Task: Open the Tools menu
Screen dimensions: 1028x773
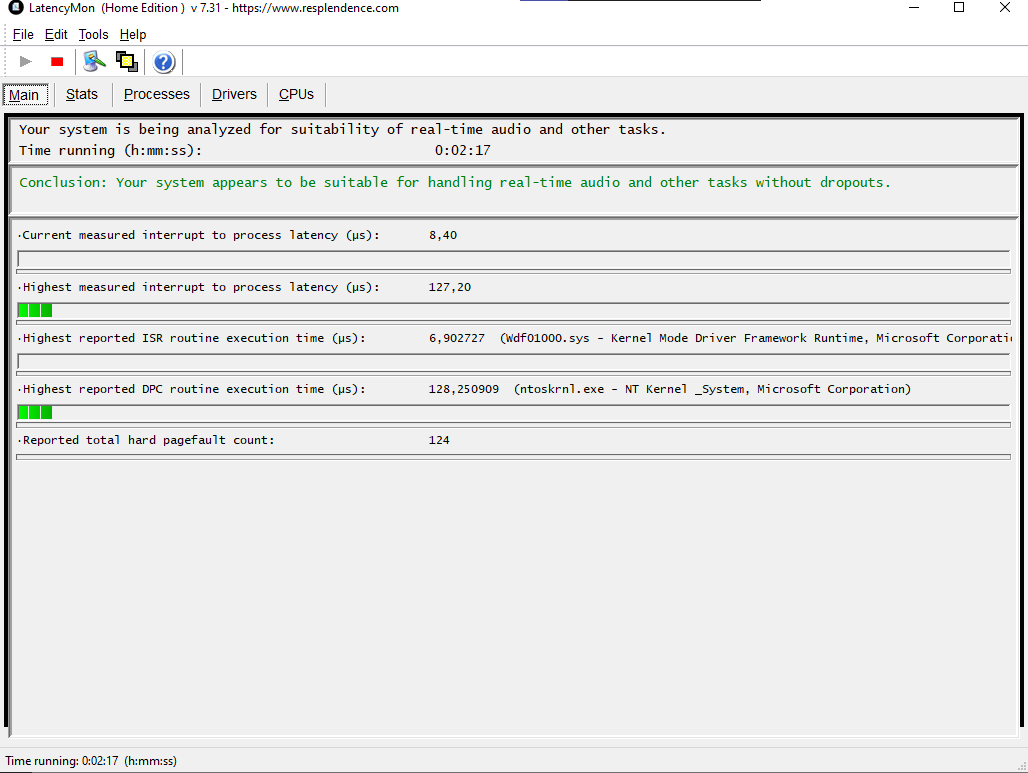Action: (x=93, y=34)
